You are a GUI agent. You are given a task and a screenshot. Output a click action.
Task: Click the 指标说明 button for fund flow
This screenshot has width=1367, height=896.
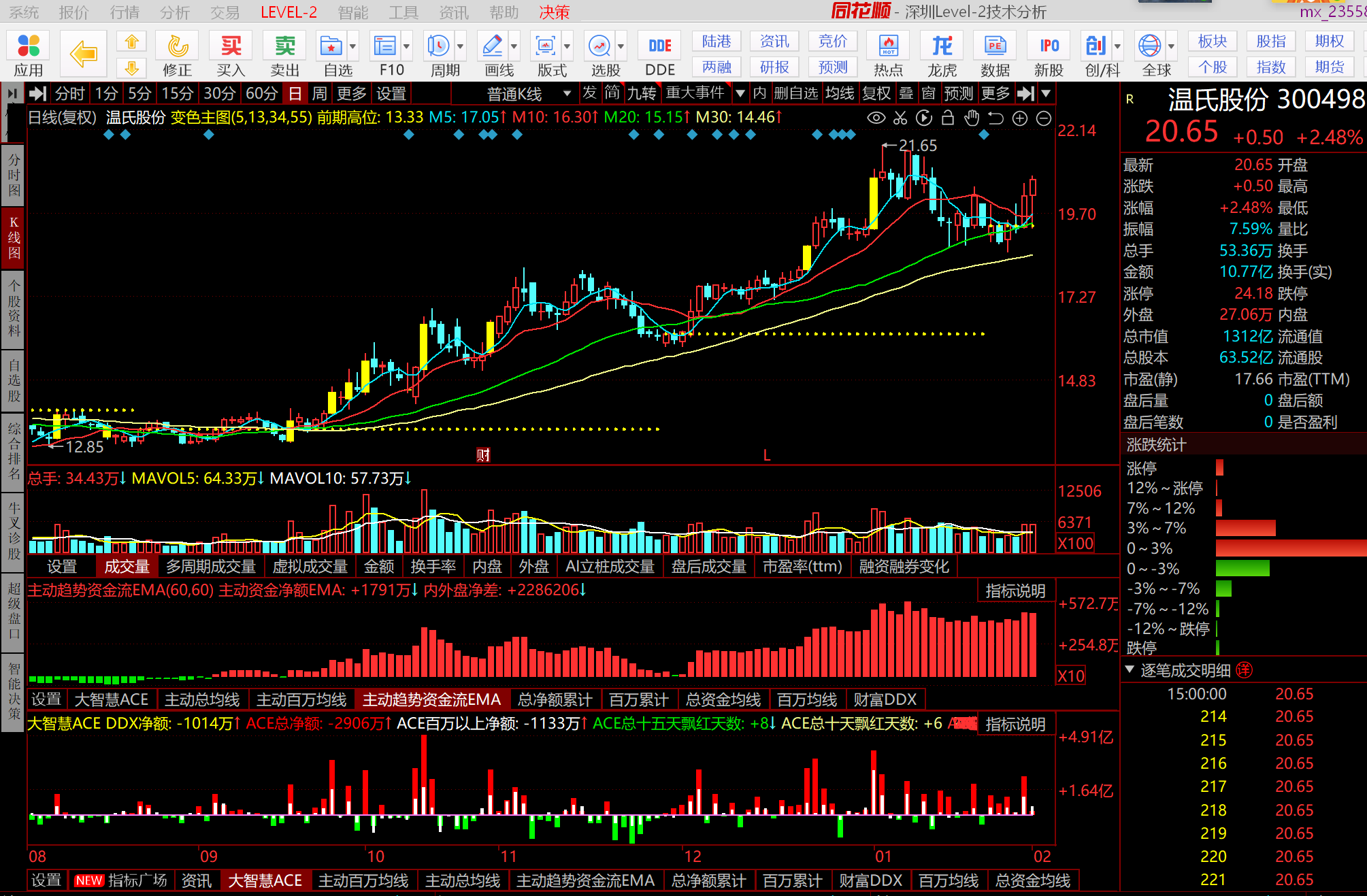click(x=1015, y=591)
